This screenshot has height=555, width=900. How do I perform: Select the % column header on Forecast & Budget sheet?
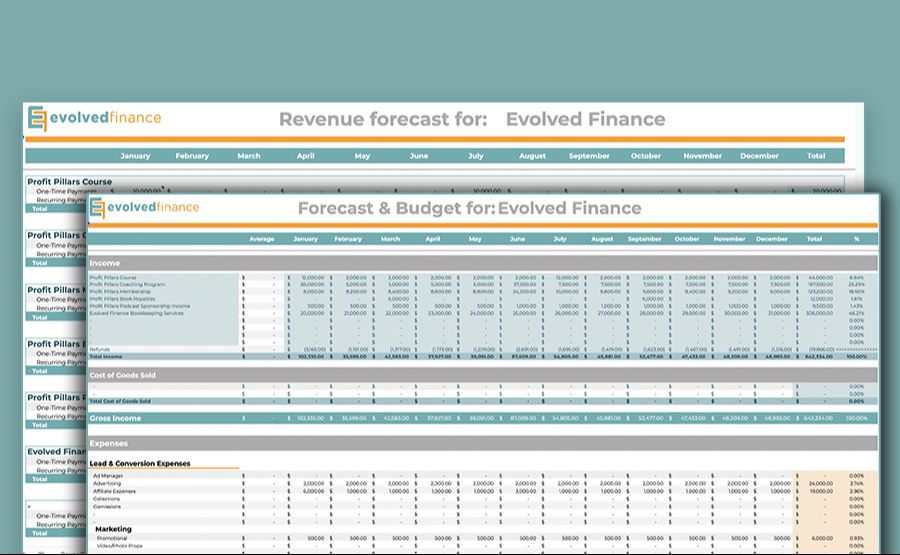tap(857, 239)
